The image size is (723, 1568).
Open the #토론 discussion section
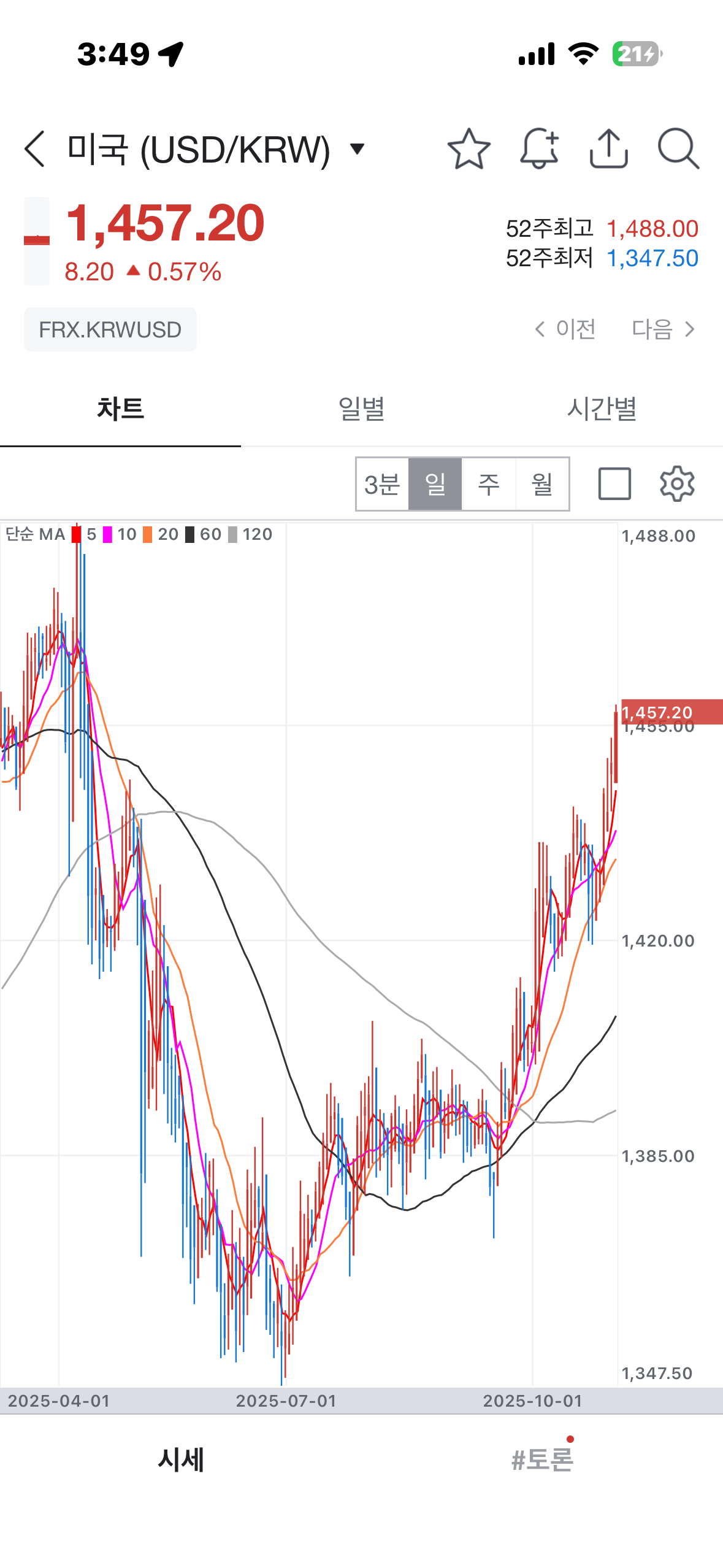542,1459
